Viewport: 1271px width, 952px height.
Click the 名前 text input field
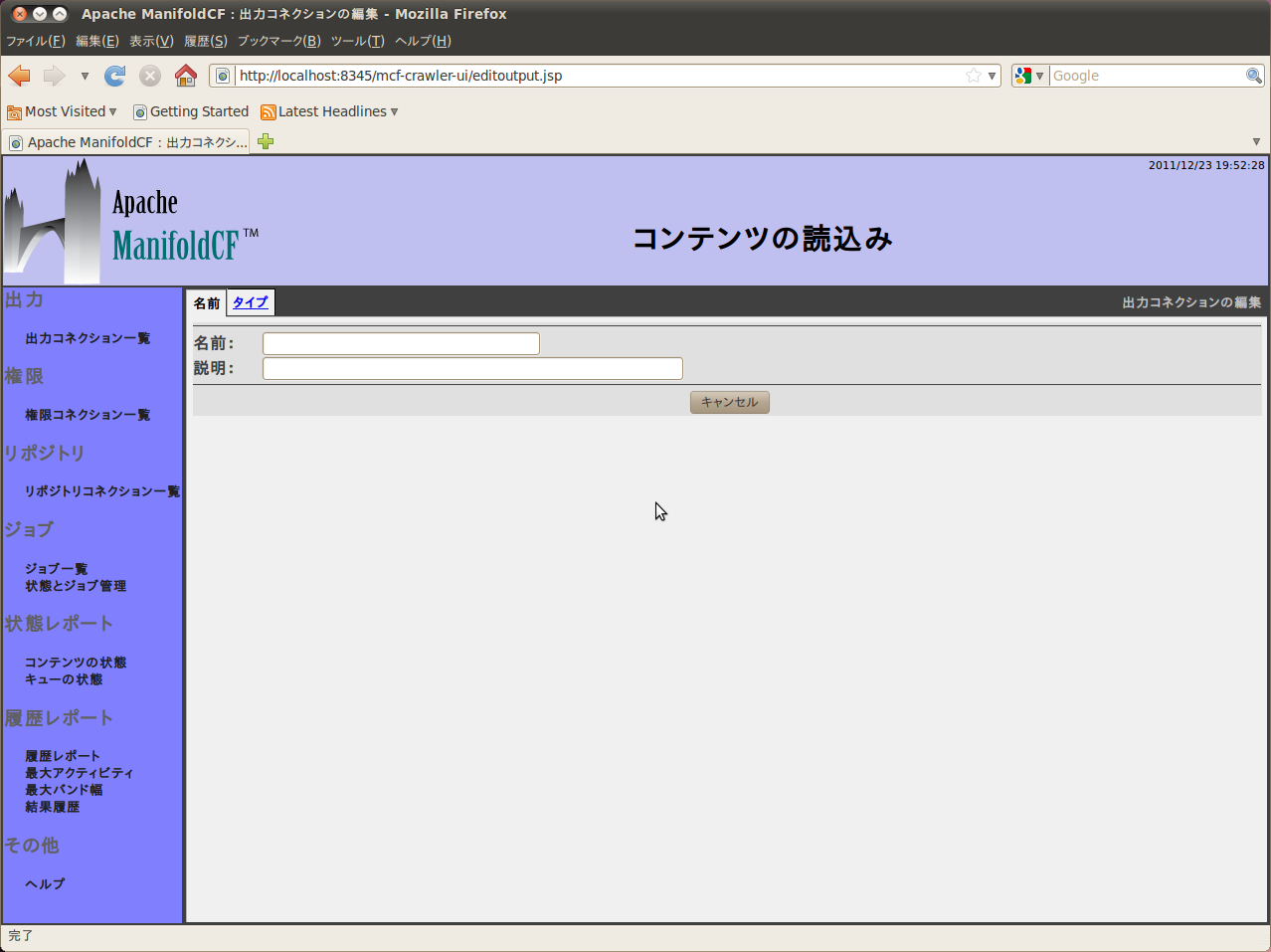click(401, 343)
